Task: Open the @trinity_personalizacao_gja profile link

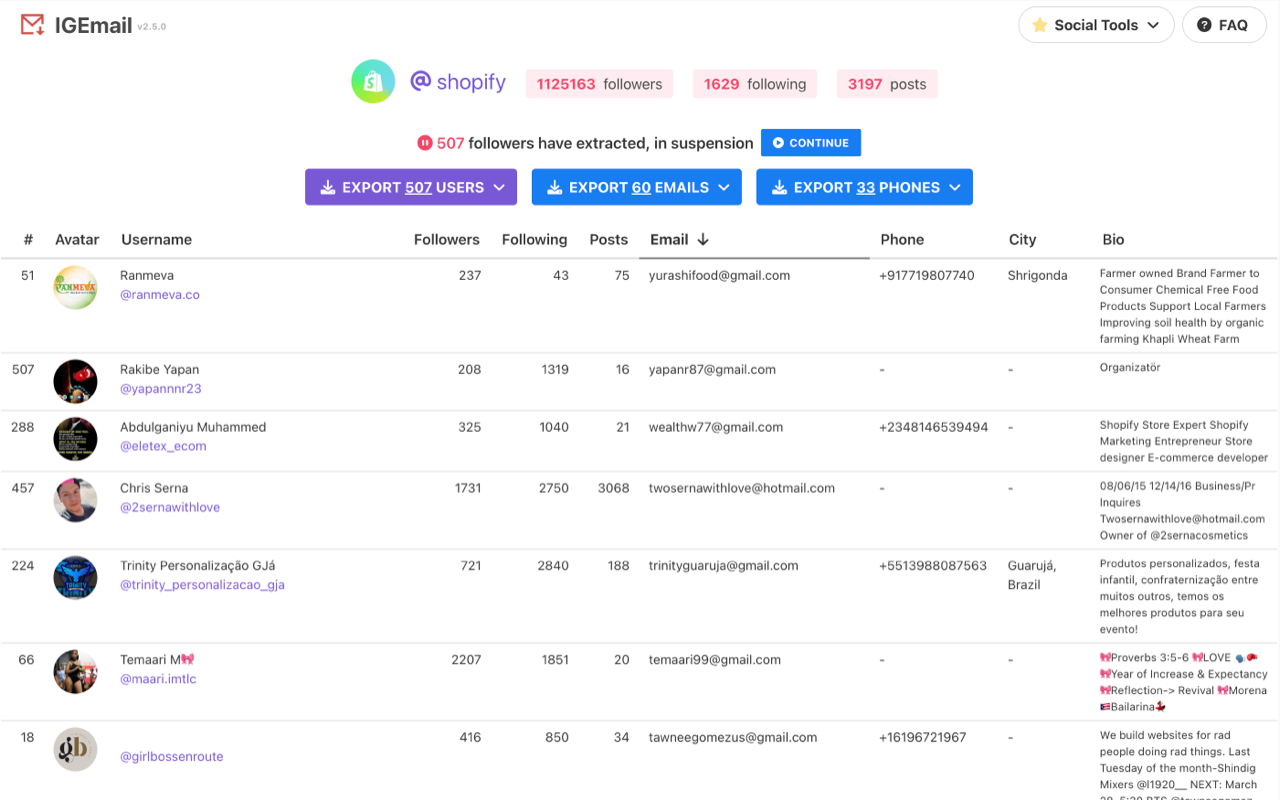Action: click(x=202, y=585)
